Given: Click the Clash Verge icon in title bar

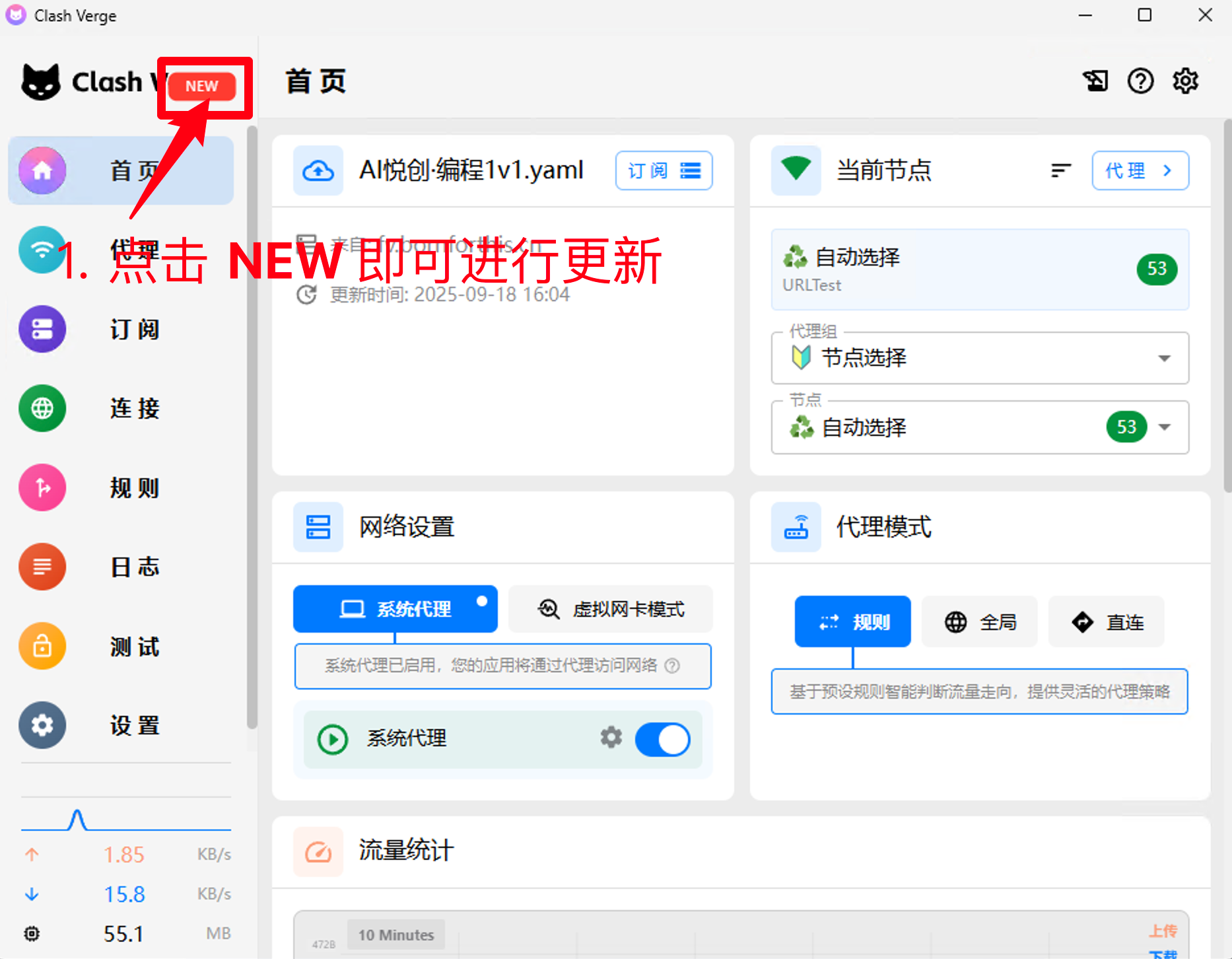Looking at the screenshot, I should (x=16, y=15).
